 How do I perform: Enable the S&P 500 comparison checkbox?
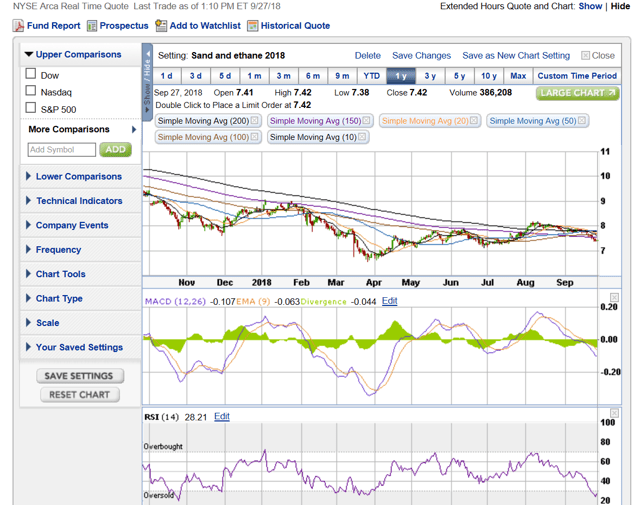31,107
